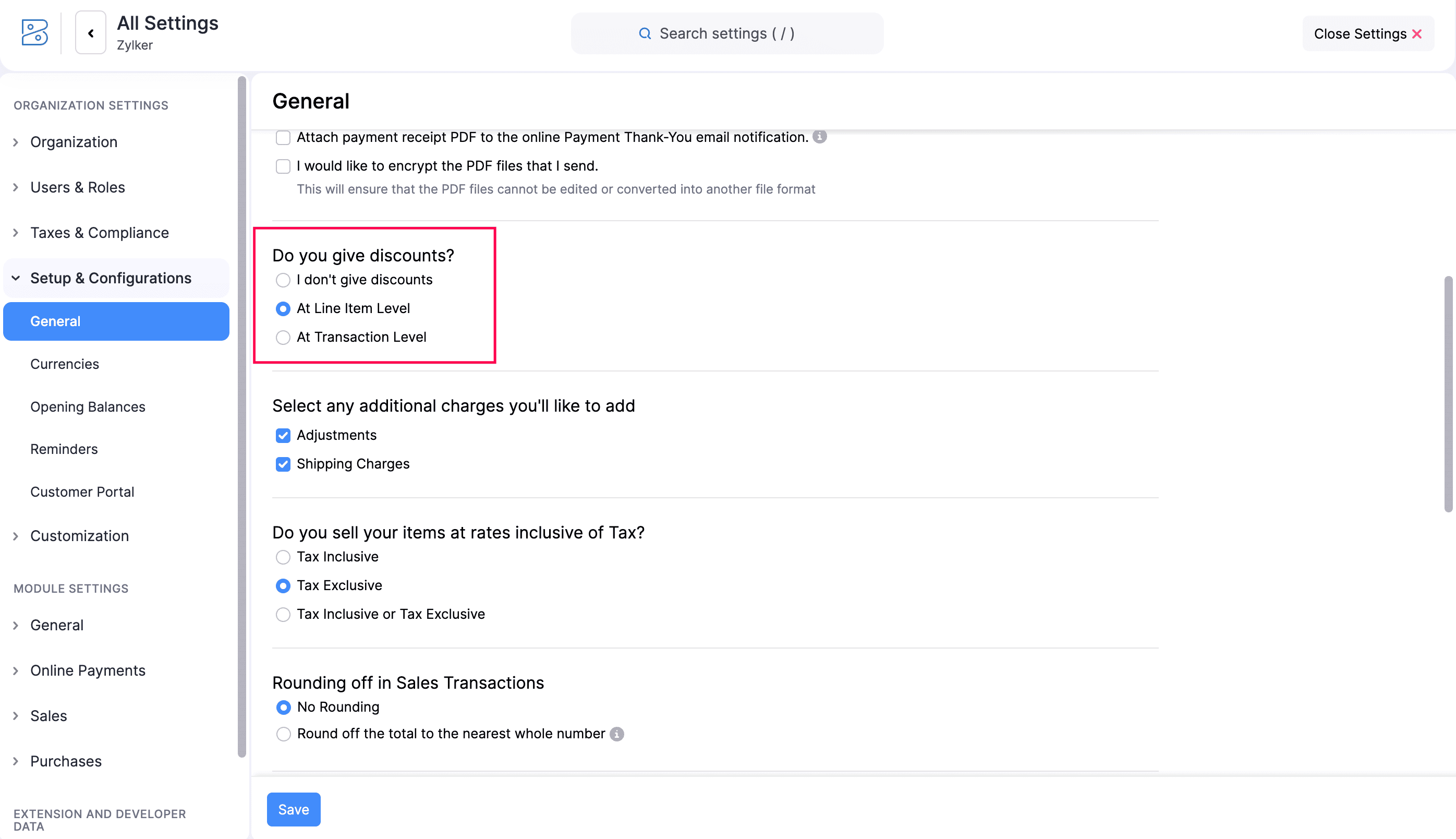Open the Customer Portal settings page

82,492
